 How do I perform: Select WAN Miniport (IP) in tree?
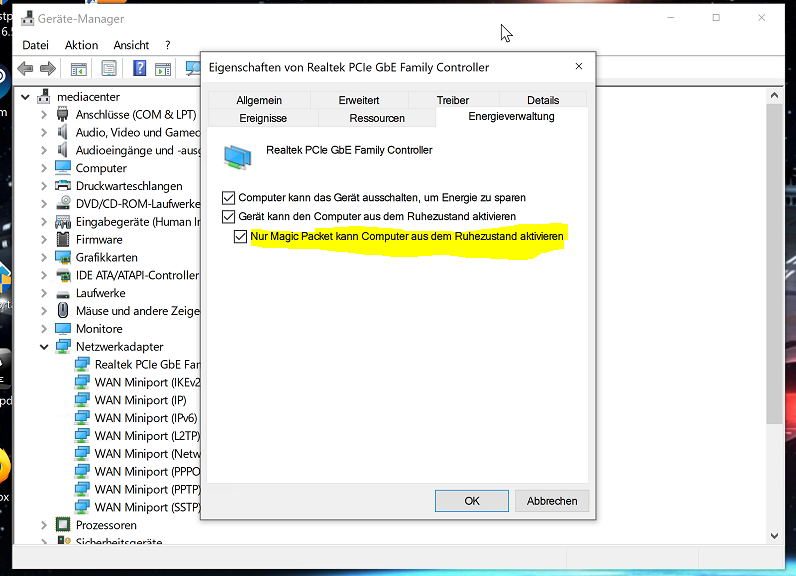coord(141,400)
